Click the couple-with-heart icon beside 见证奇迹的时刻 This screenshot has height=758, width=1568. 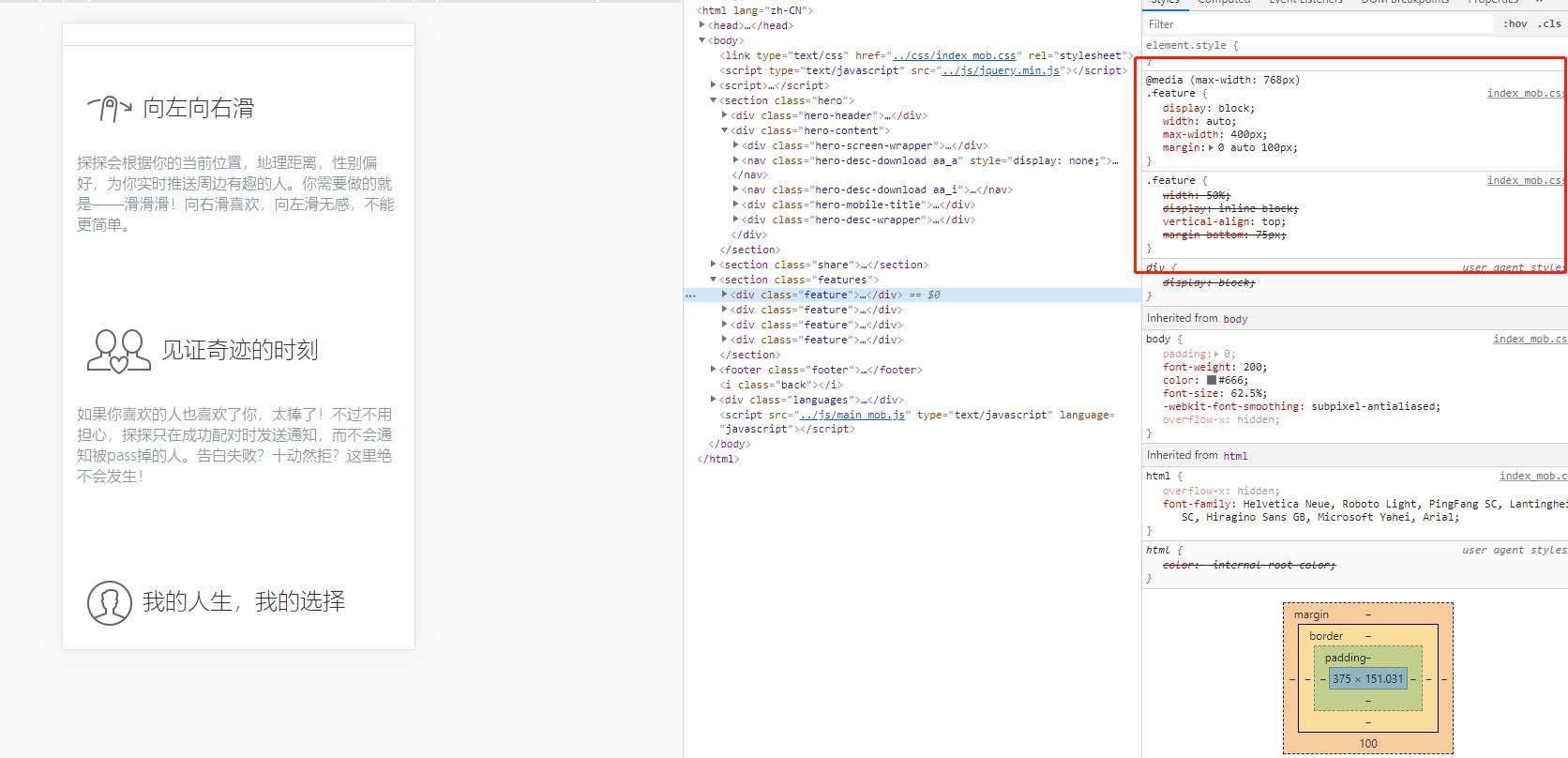click(119, 351)
